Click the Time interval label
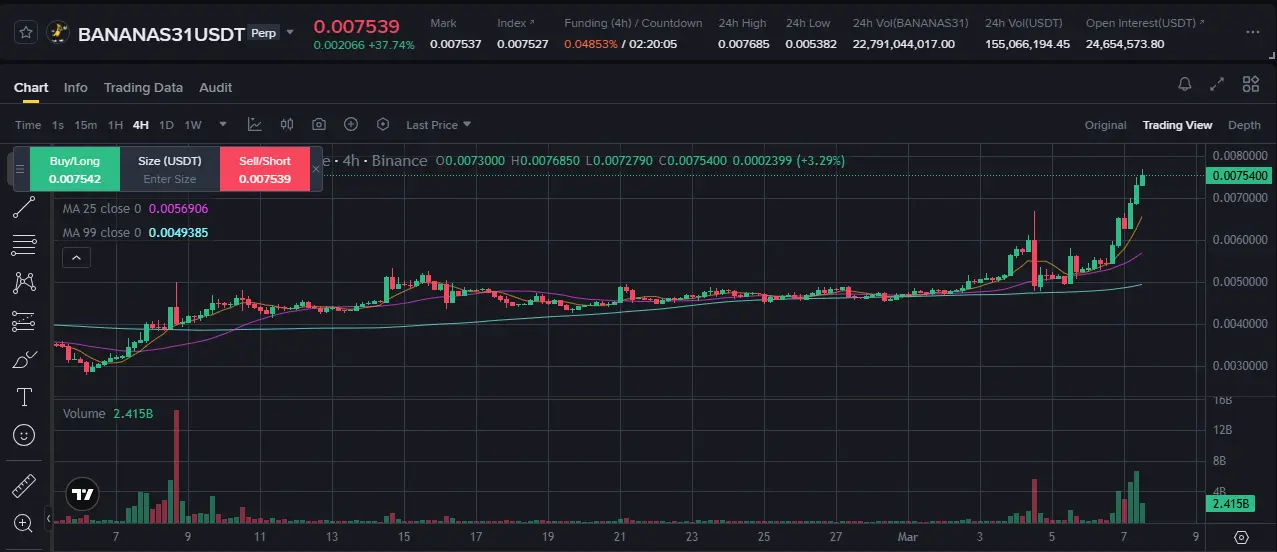1277x552 pixels. click(x=28, y=125)
